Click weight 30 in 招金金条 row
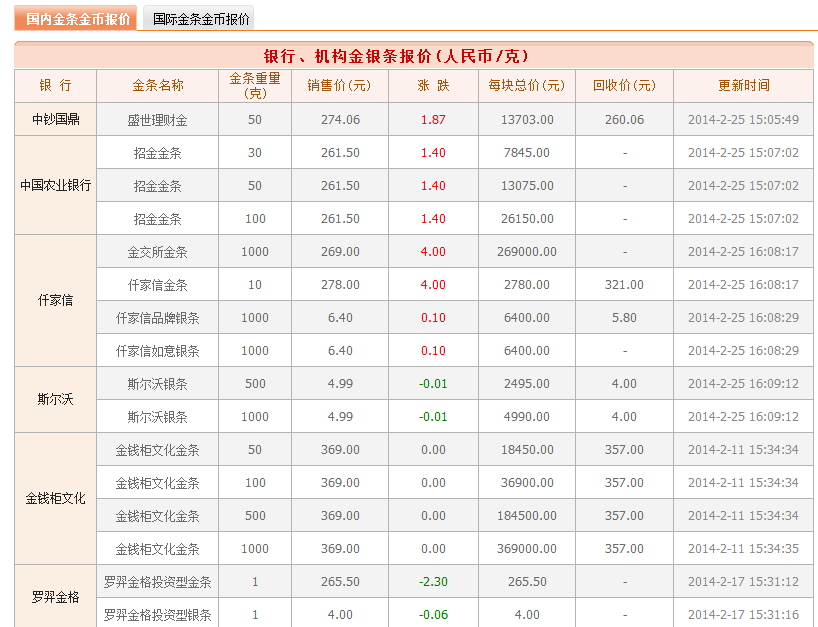Image resolution: width=818 pixels, height=627 pixels. 255,153
